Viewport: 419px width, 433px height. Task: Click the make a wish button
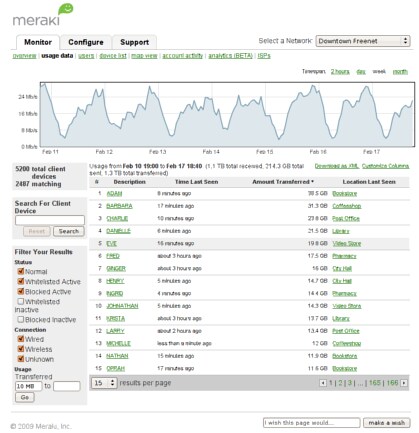pyautogui.click(x=387, y=423)
